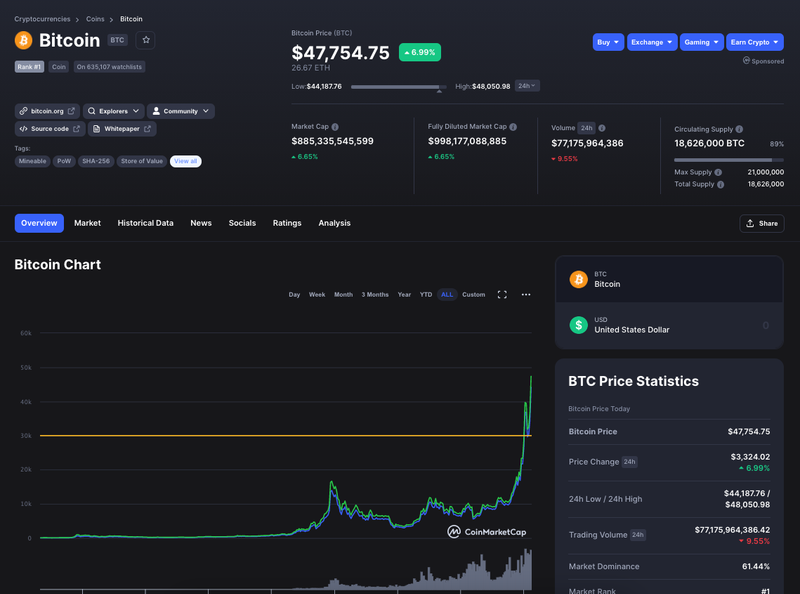Open the chart three-dots more options
Screen dimensions: 800x594
pos(526,294)
